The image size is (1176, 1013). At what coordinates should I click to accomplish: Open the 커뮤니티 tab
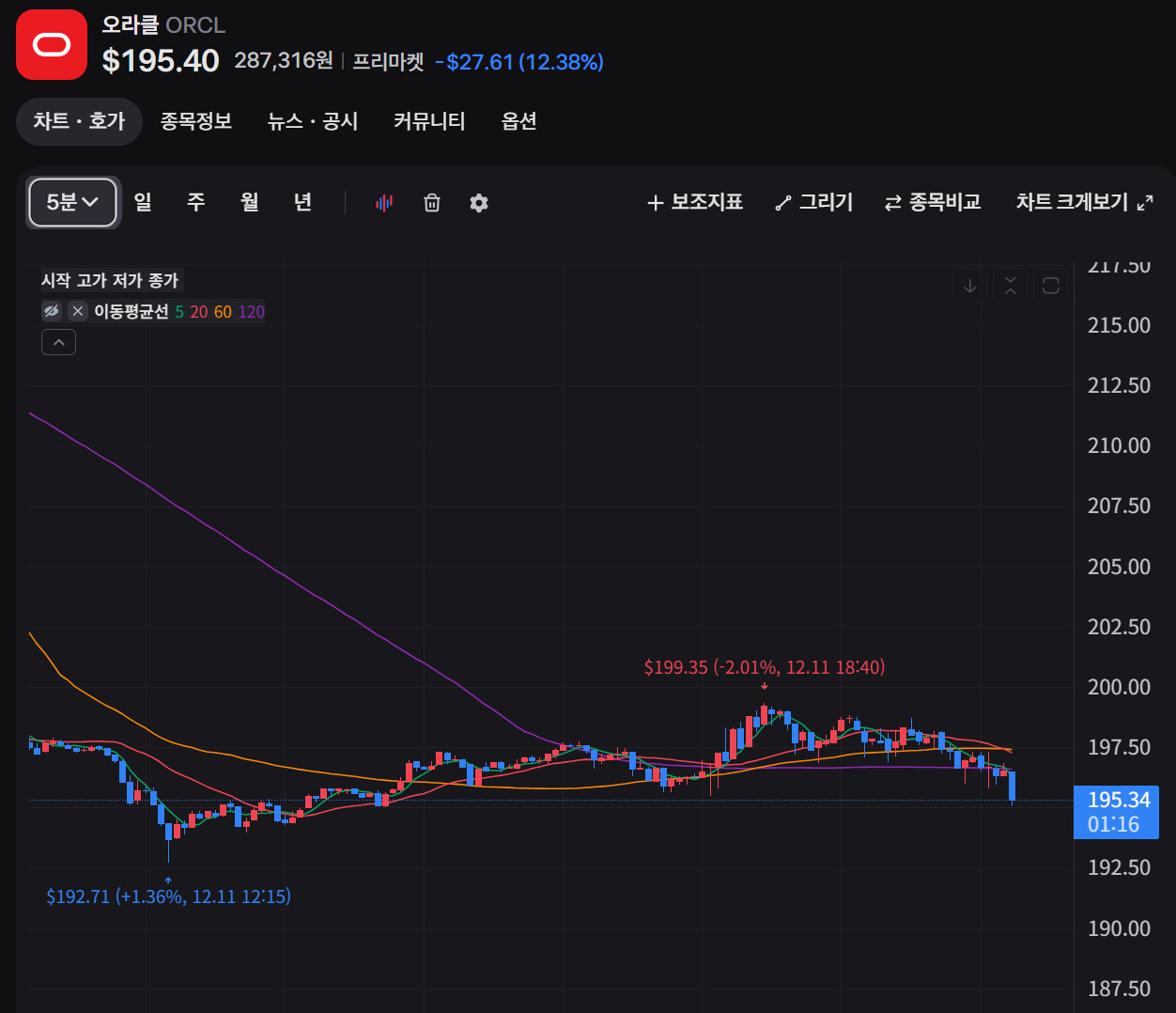click(x=429, y=121)
